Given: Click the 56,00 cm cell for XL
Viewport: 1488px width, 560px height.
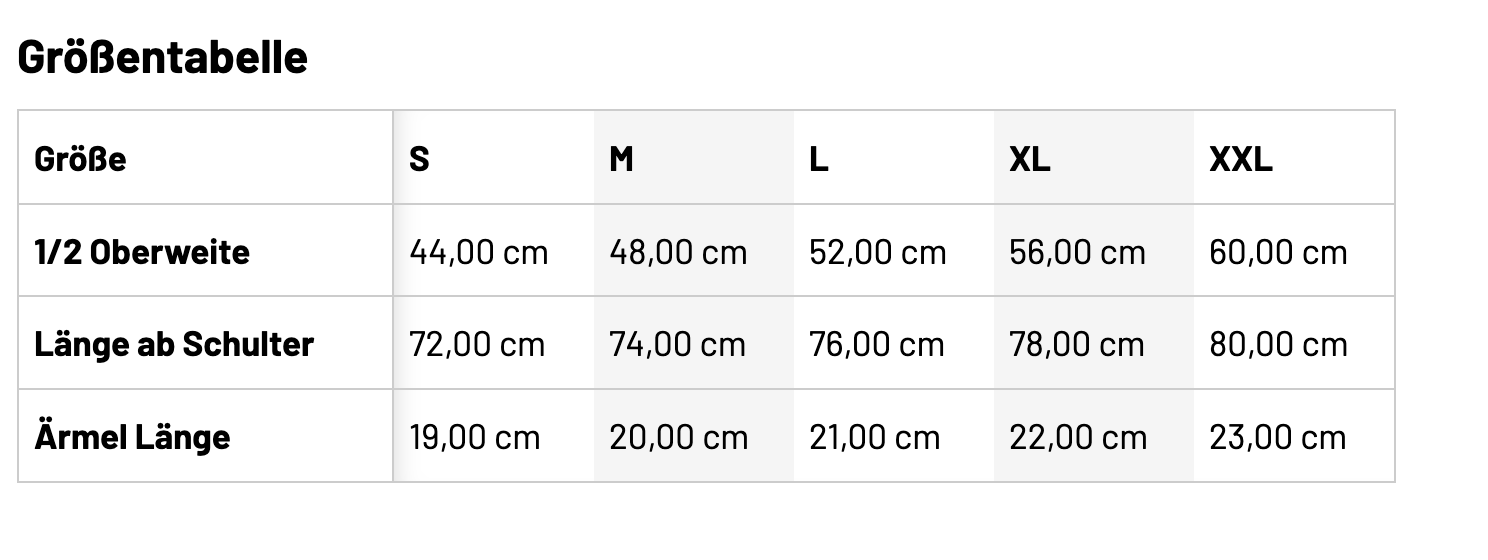Looking at the screenshot, I should [1077, 252].
